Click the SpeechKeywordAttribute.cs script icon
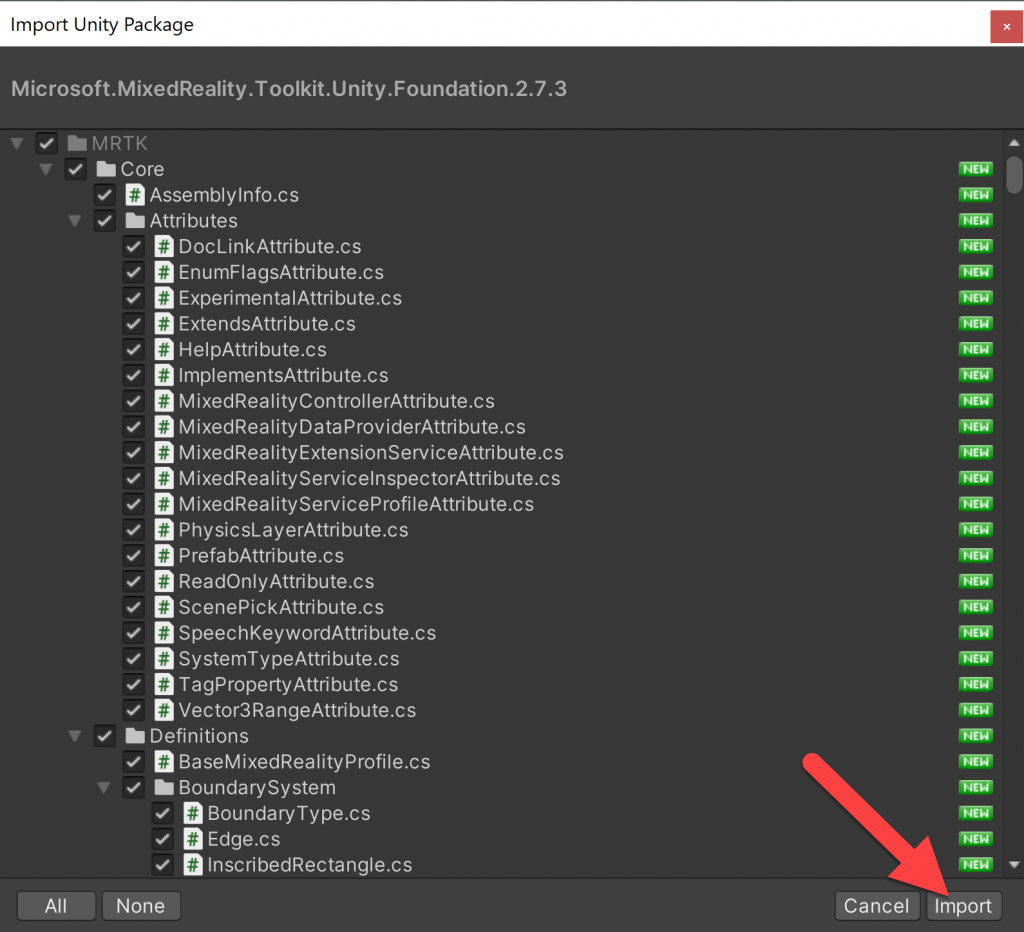 tap(164, 633)
